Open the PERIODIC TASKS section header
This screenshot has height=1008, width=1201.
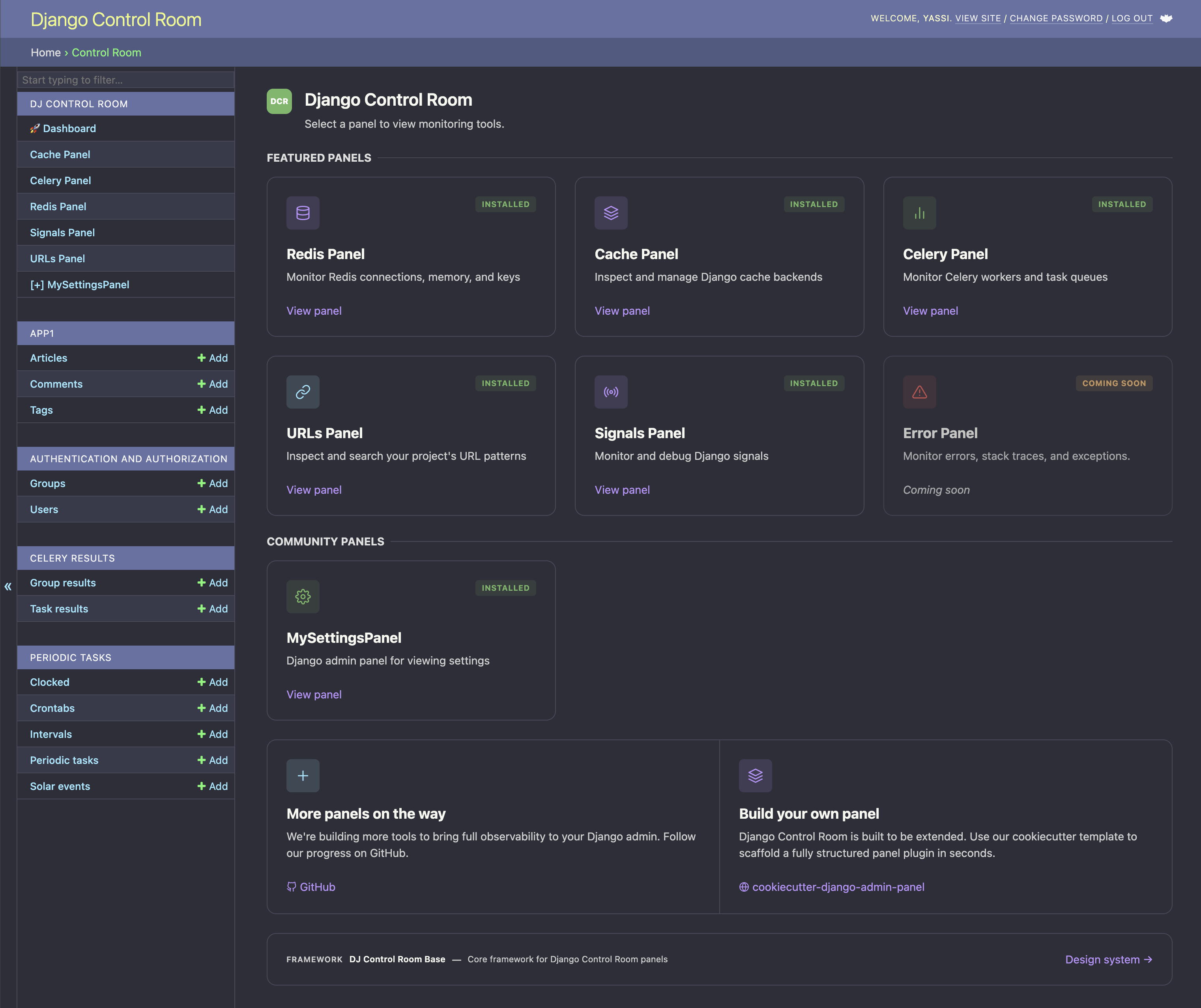(x=70, y=657)
